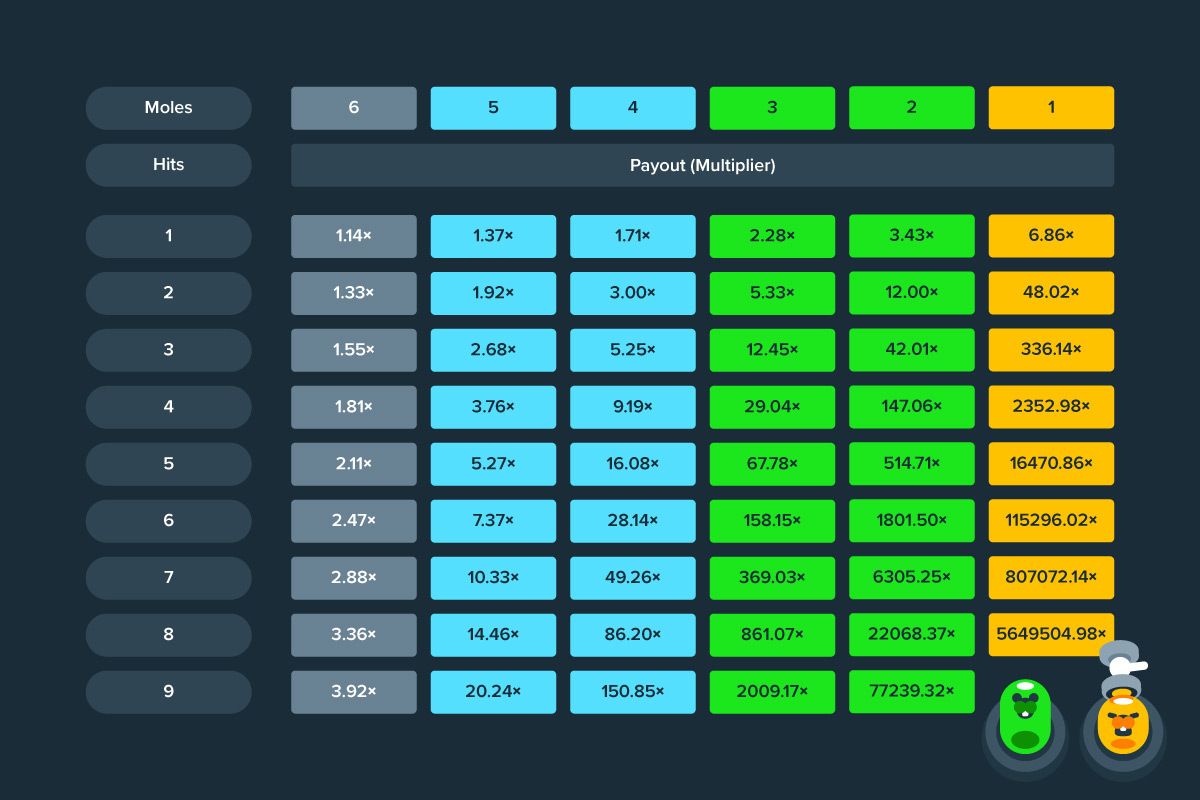Select the 1.14× payout cell
The width and height of the screenshot is (1200, 800).
[x=354, y=236]
